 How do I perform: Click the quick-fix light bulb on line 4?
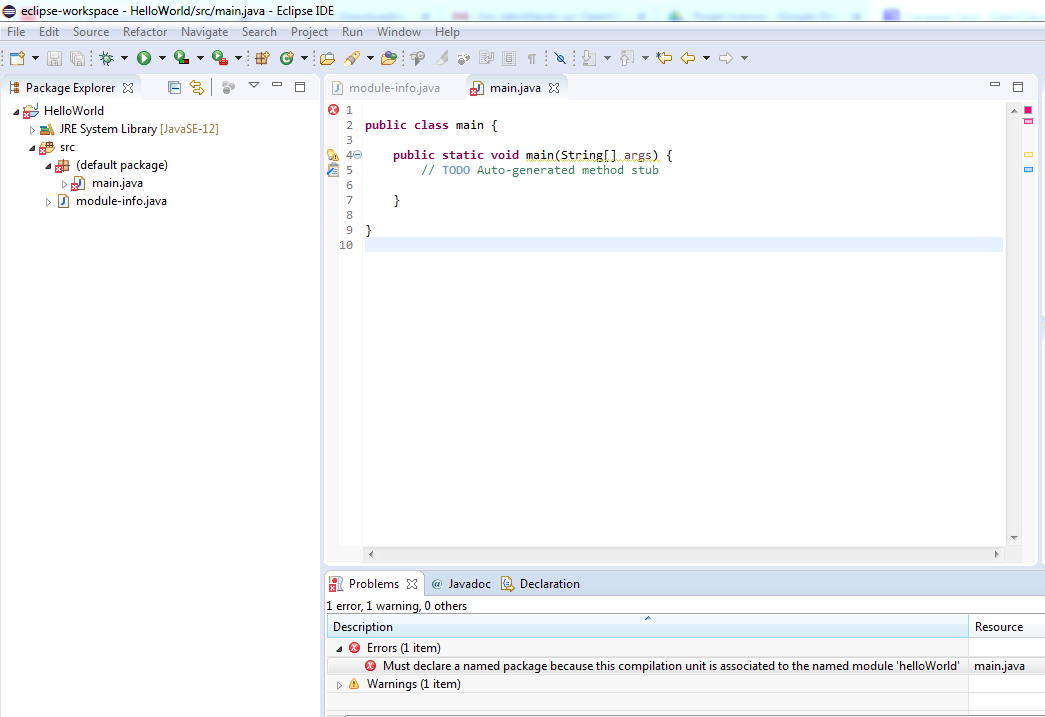333,155
